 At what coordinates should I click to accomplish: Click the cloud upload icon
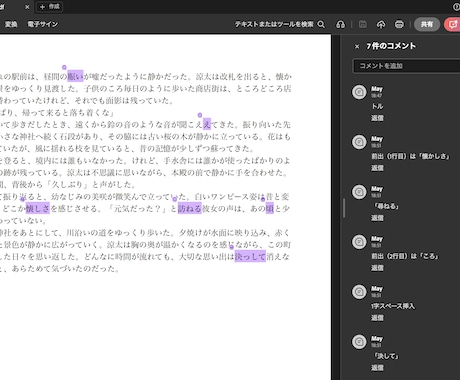(x=381, y=24)
